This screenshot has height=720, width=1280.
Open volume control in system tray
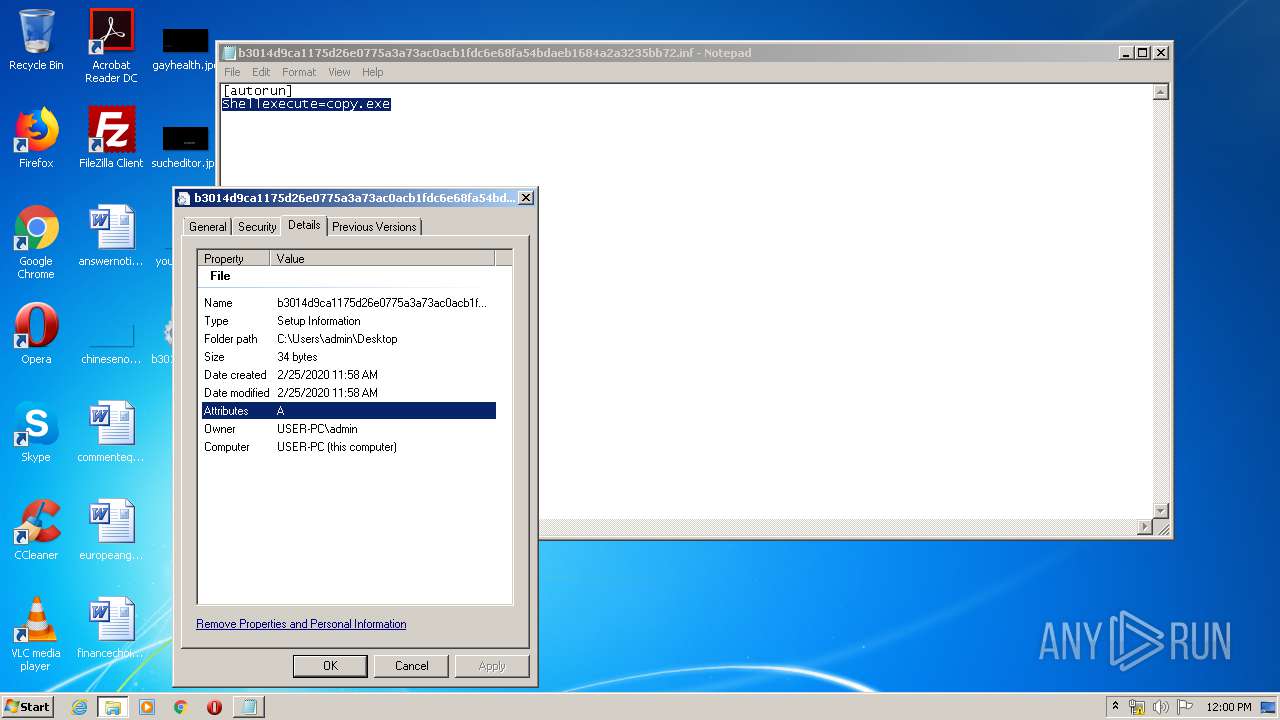[x=1160, y=707]
